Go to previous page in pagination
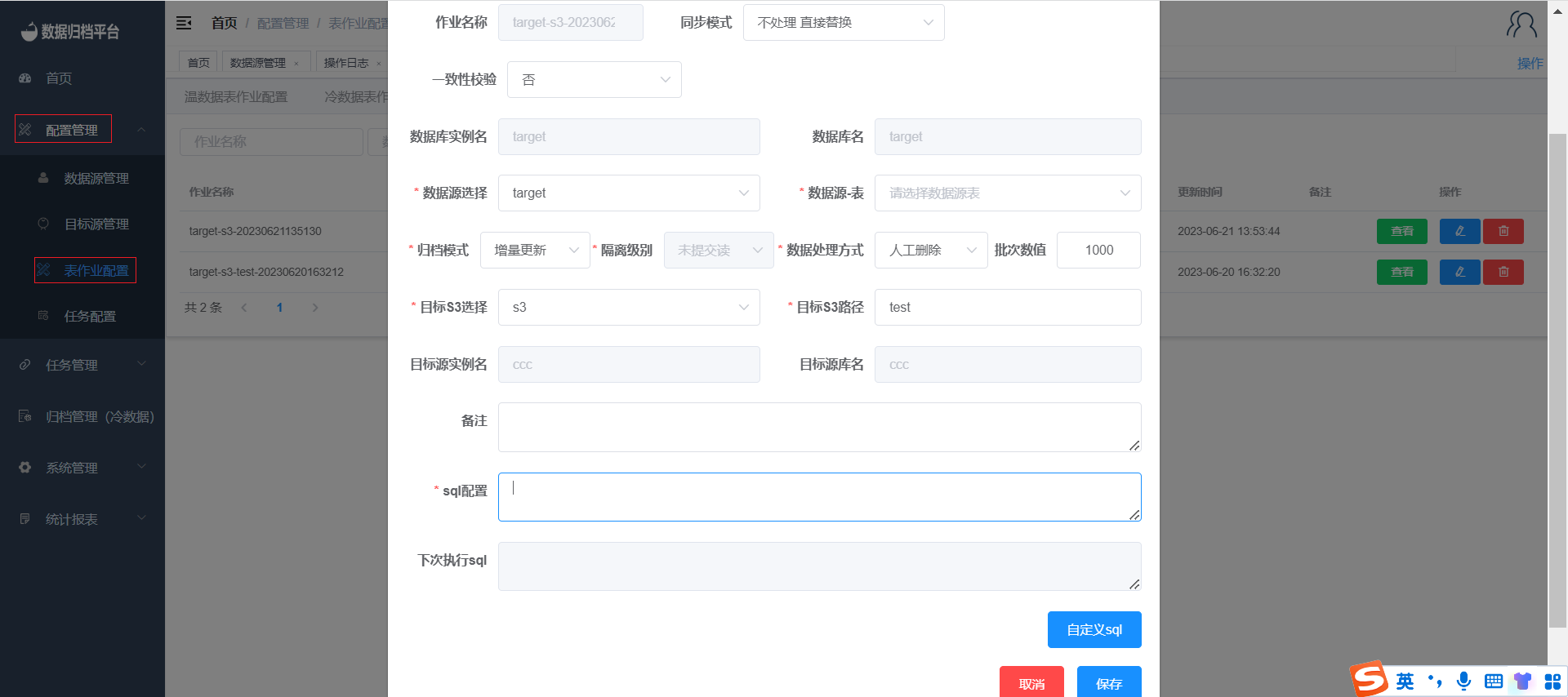Viewport: 1568px width, 697px height. click(243, 308)
